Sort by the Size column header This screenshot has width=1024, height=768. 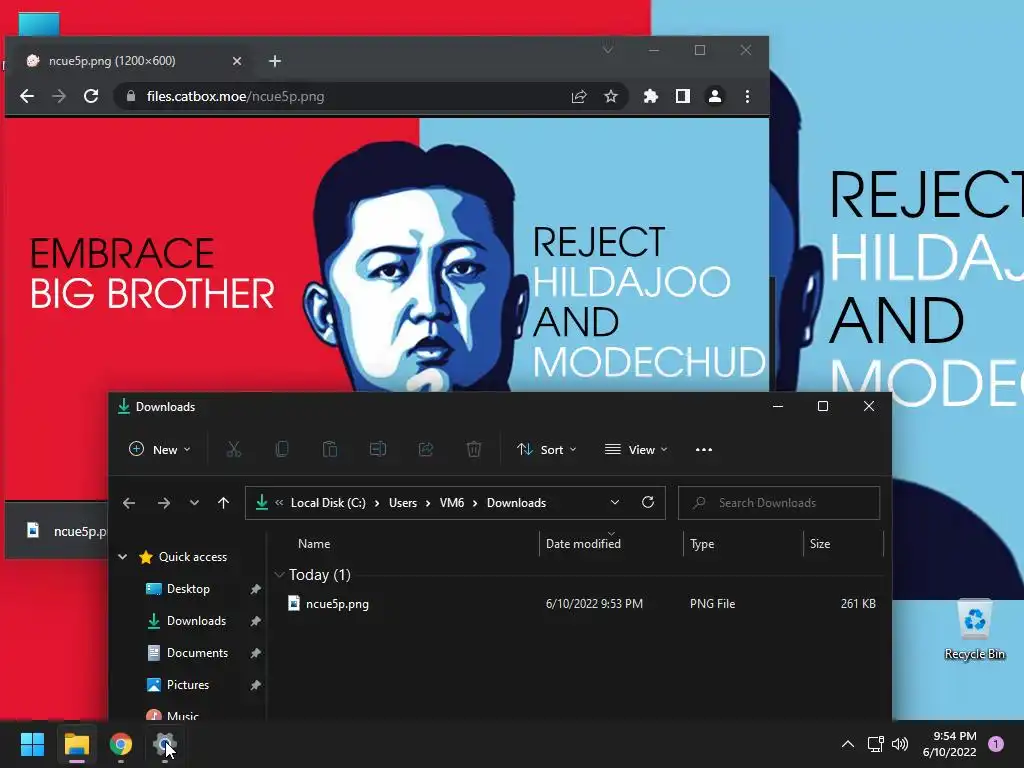click(x=842, y=543)
